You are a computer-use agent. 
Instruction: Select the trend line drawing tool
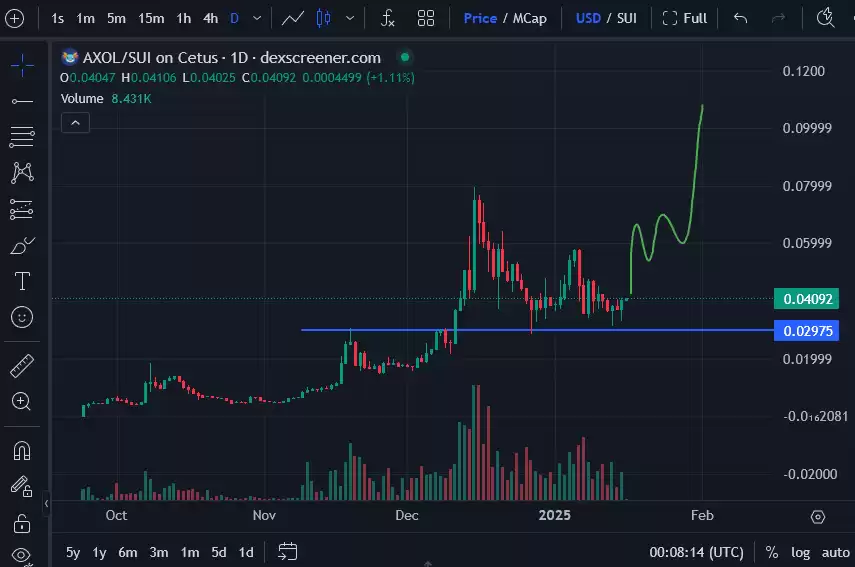(x=22, y=101)
